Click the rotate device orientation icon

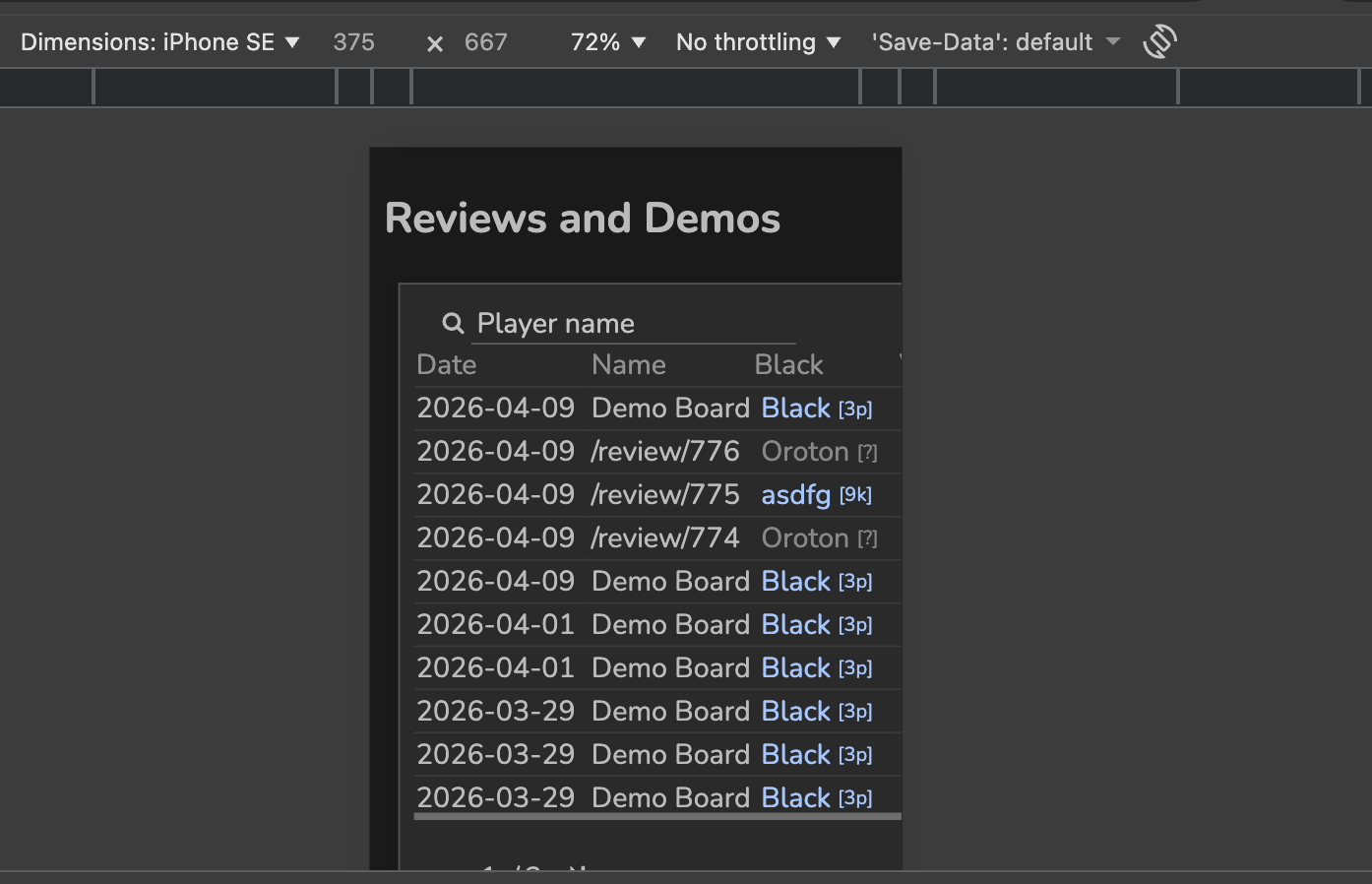[x=1160, y=41]
